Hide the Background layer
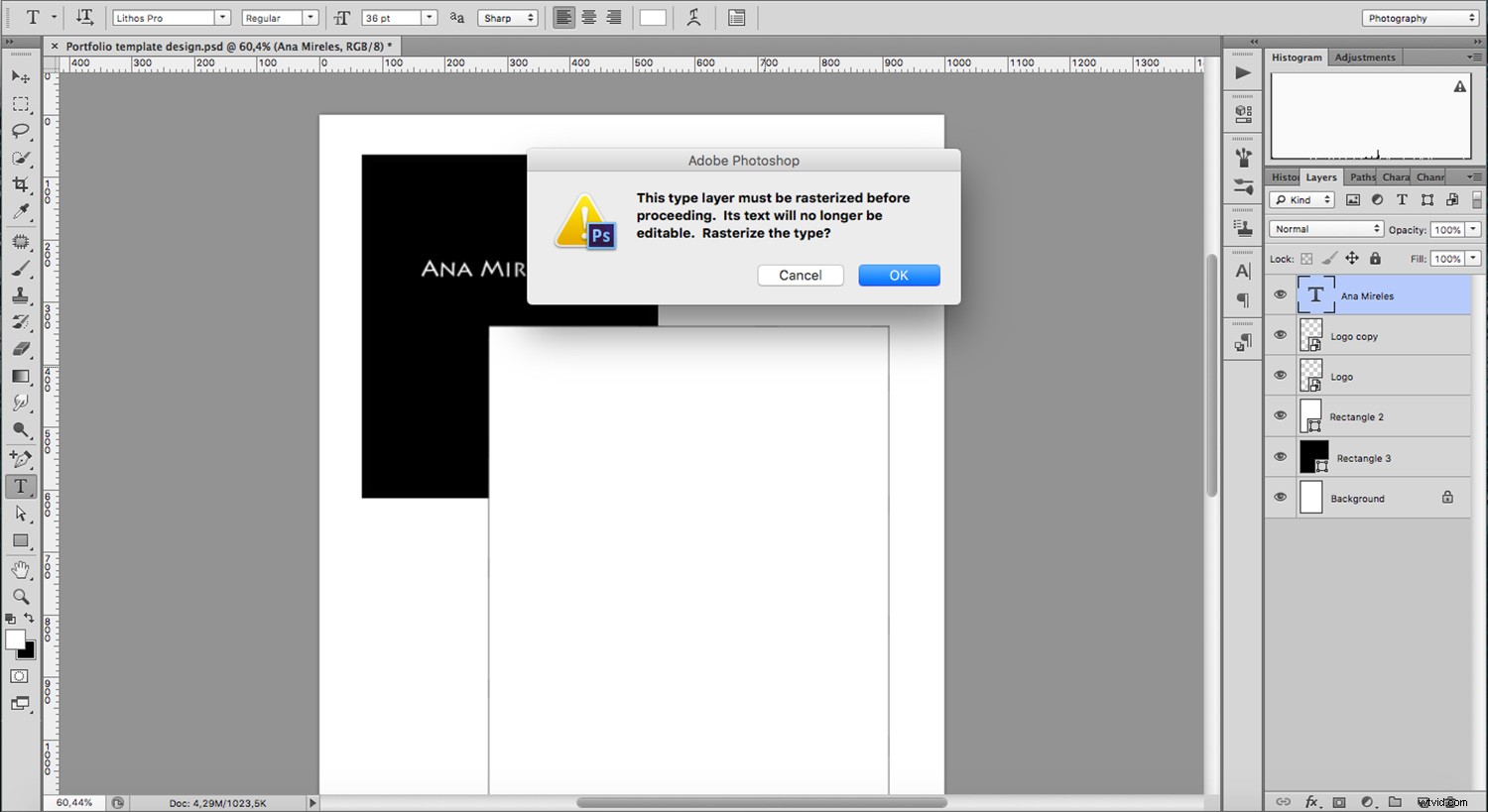Screen dimensions: 1488x812 pos(1280,497)
